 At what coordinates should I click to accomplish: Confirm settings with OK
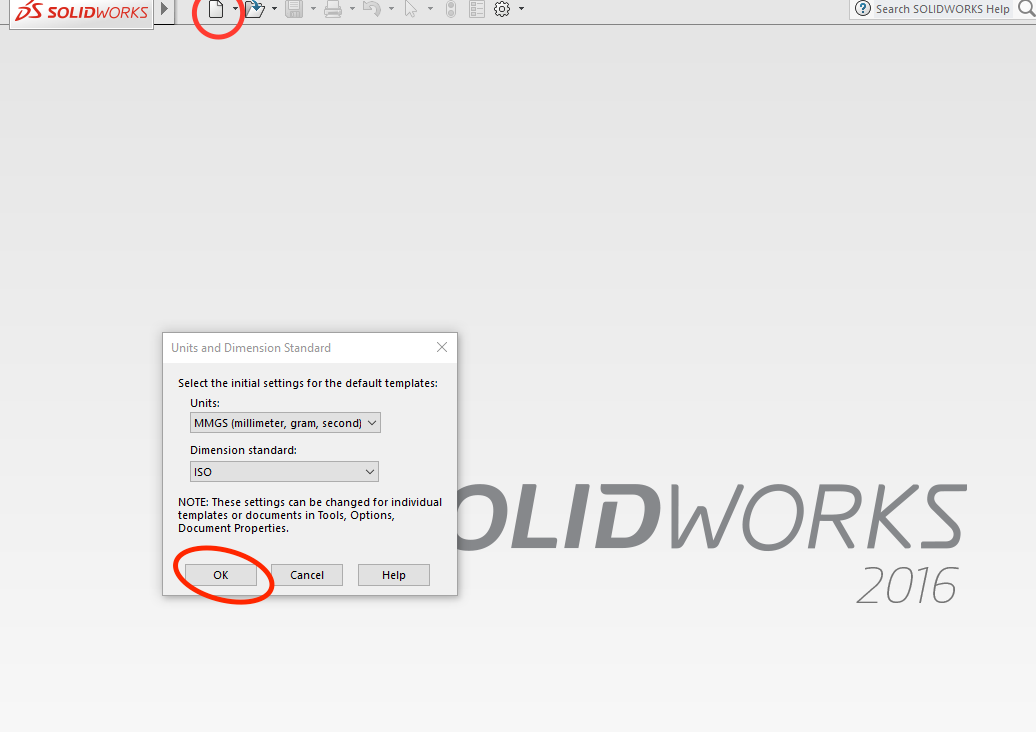[x=220, y=574]
